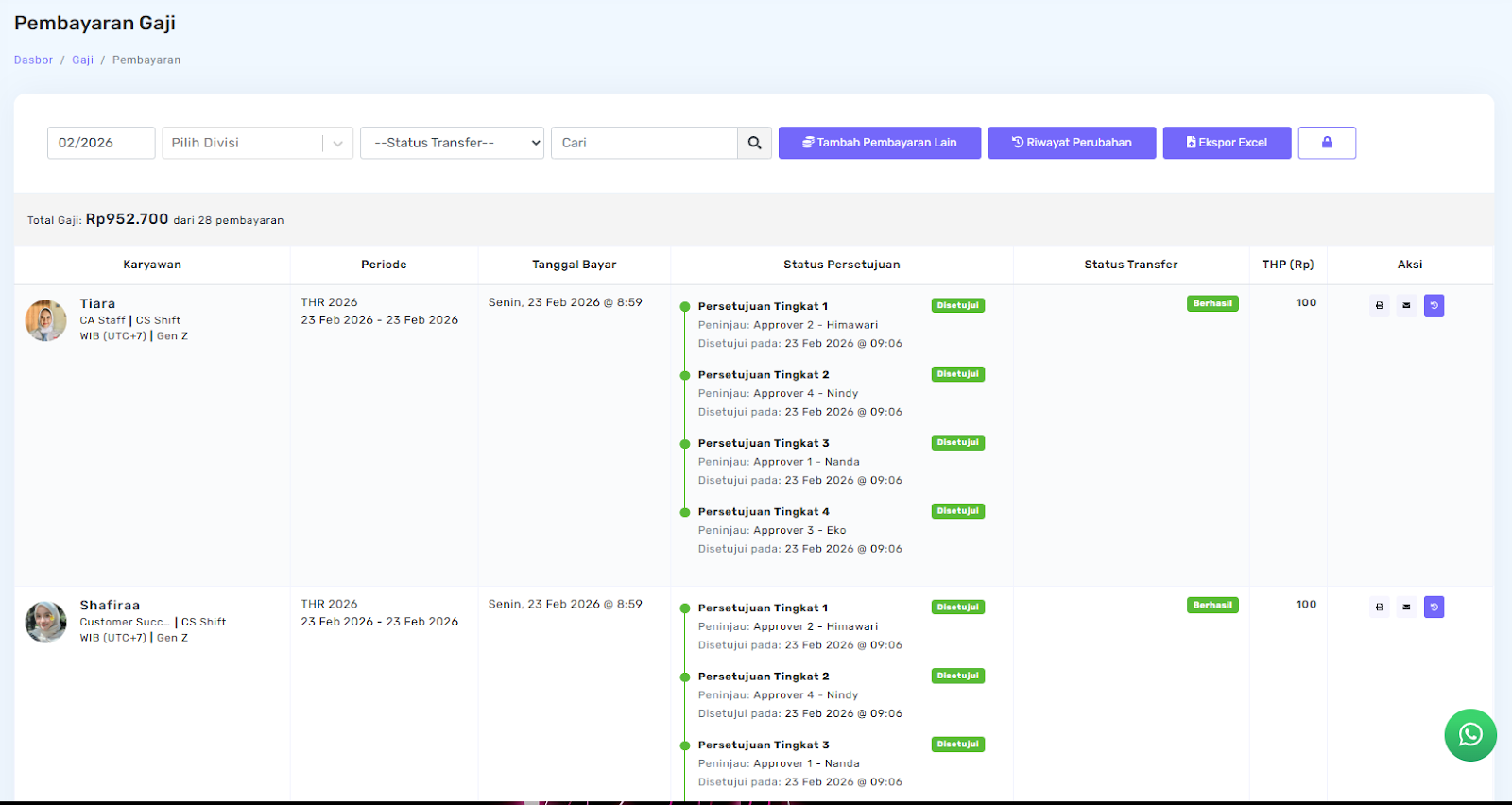Open the 02/2026 period picker
The image size is (1512, 805).
(x=101, y=143)
